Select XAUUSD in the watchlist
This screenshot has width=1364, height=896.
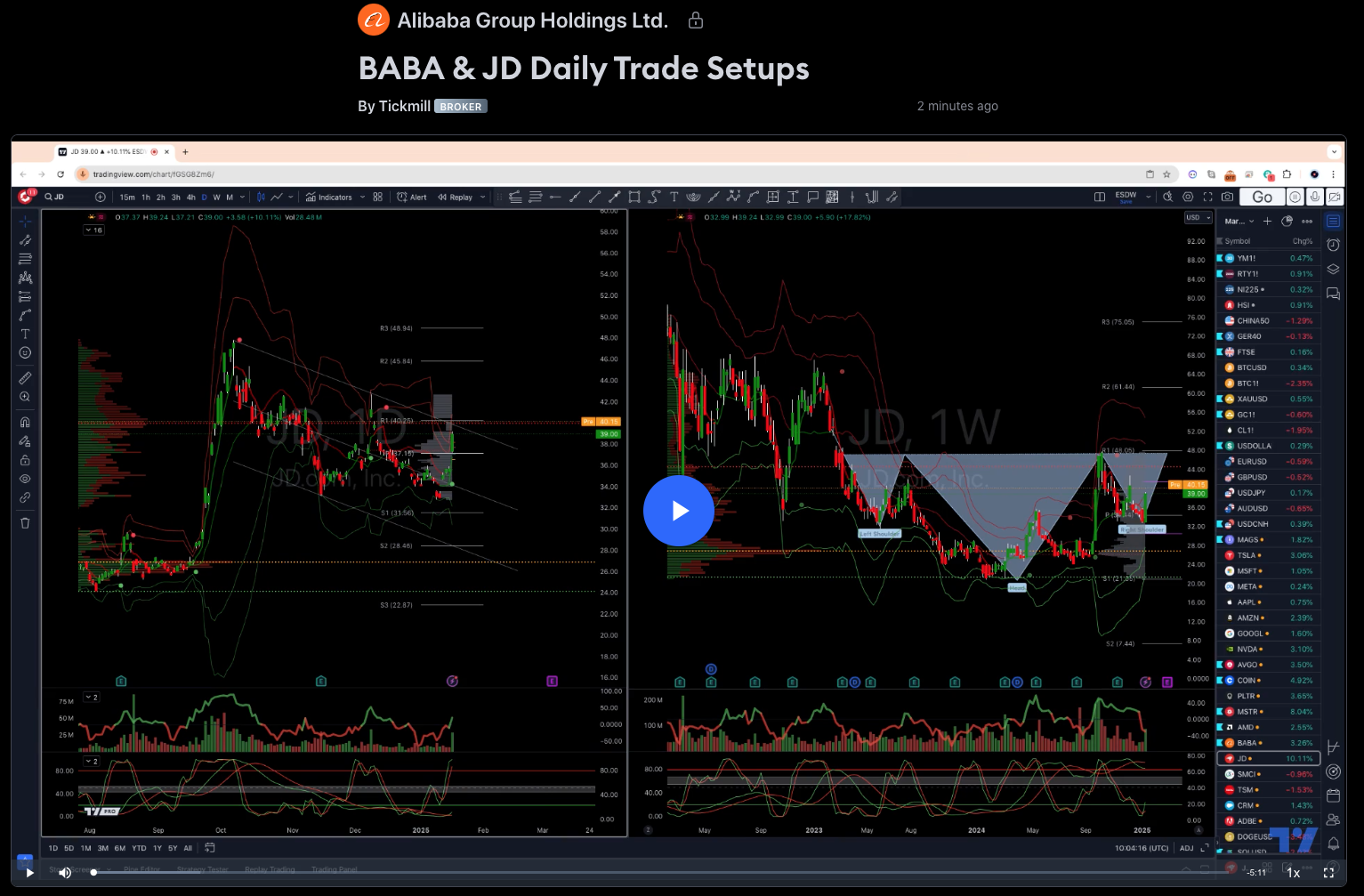point(1269,399)
